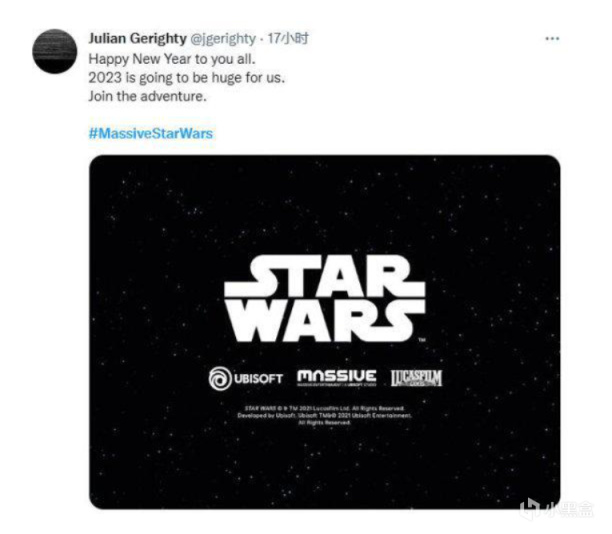This screenshot has width=612, height=534.
Task: Open the #MassiveStarWars hashtag link
Action: click(151, 134)
